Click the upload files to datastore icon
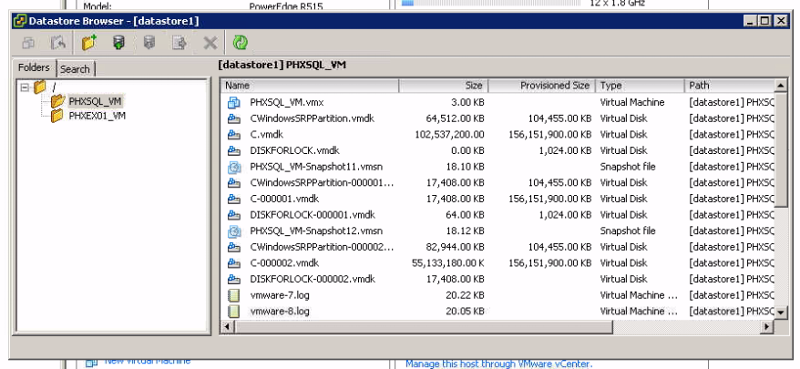This screenshot has height=369, width=800. point(118,42)
